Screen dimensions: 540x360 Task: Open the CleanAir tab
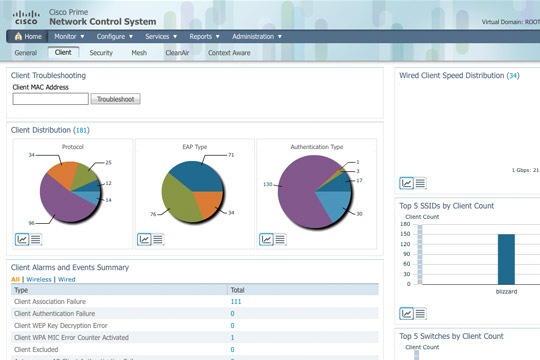177,53
